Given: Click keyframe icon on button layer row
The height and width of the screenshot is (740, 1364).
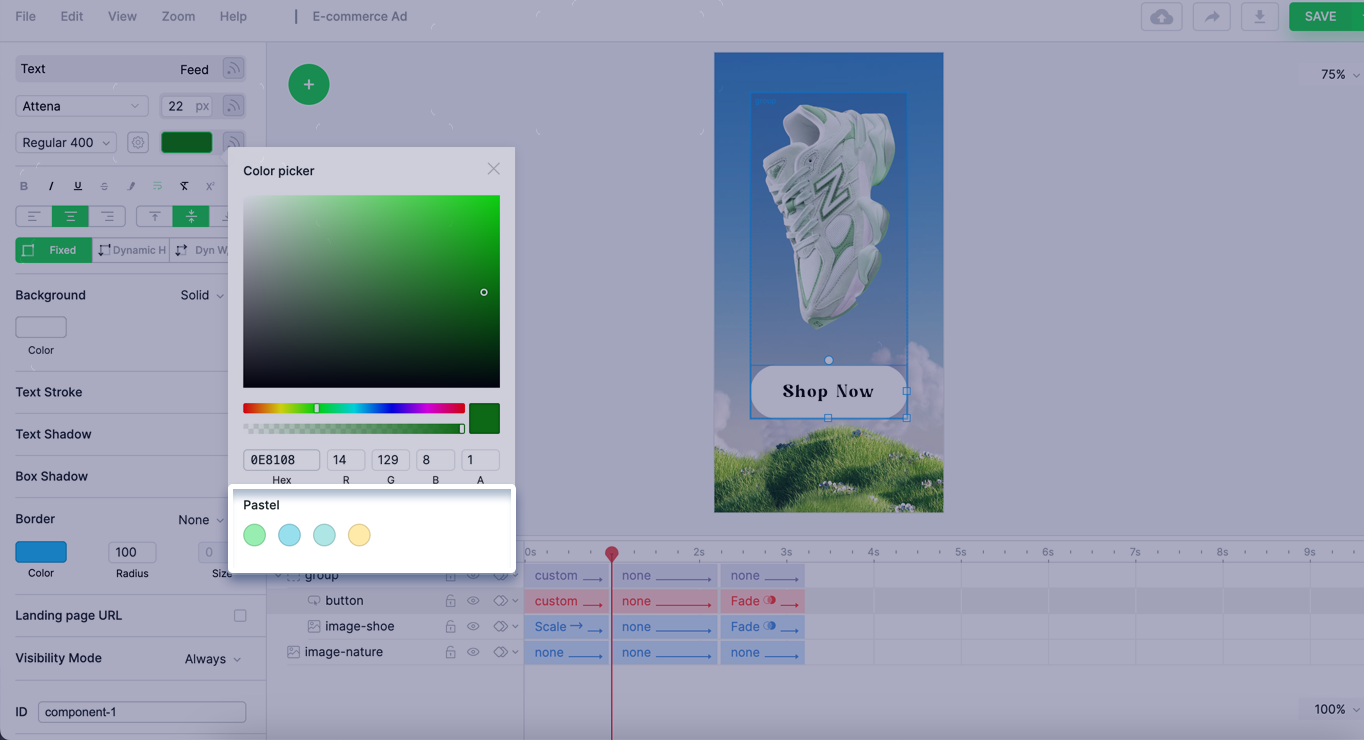Looking at the screenshot, I should [x=500, y=601].
